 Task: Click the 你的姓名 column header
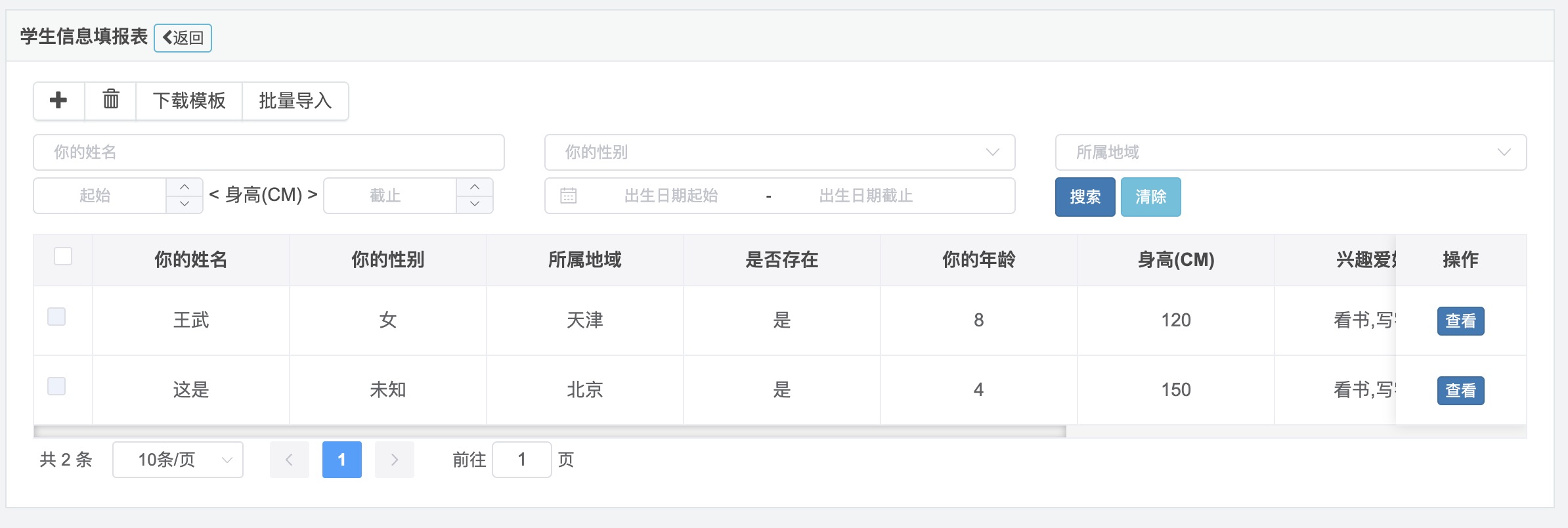[x=190, y=260]
